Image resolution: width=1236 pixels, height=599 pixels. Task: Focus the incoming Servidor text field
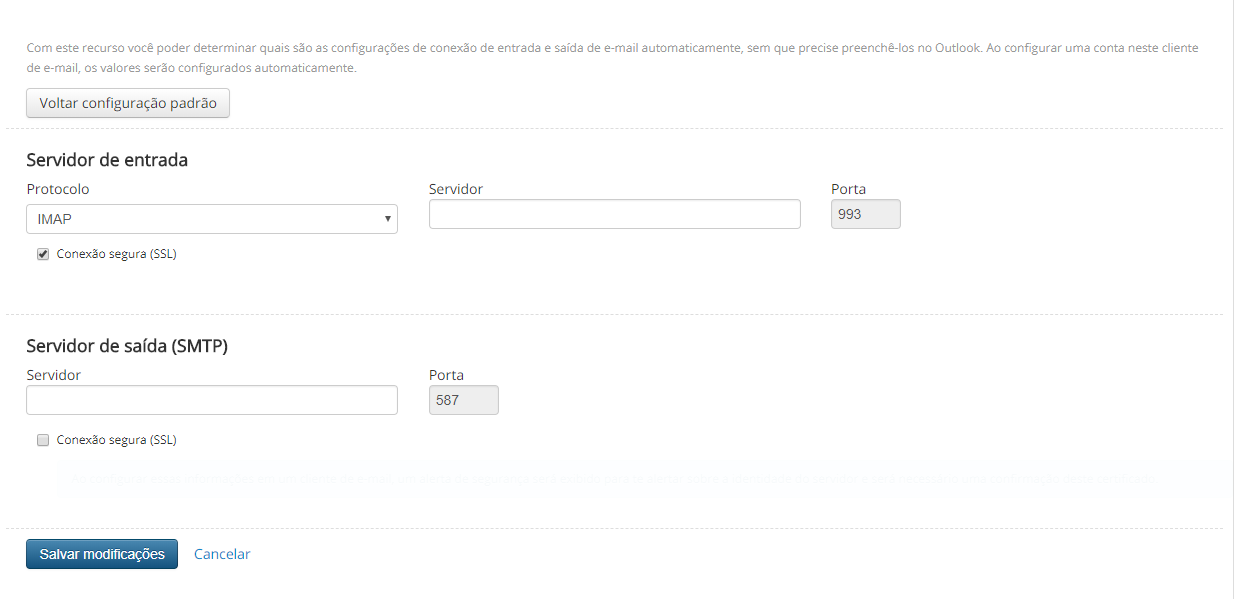(x=614, y=214)
